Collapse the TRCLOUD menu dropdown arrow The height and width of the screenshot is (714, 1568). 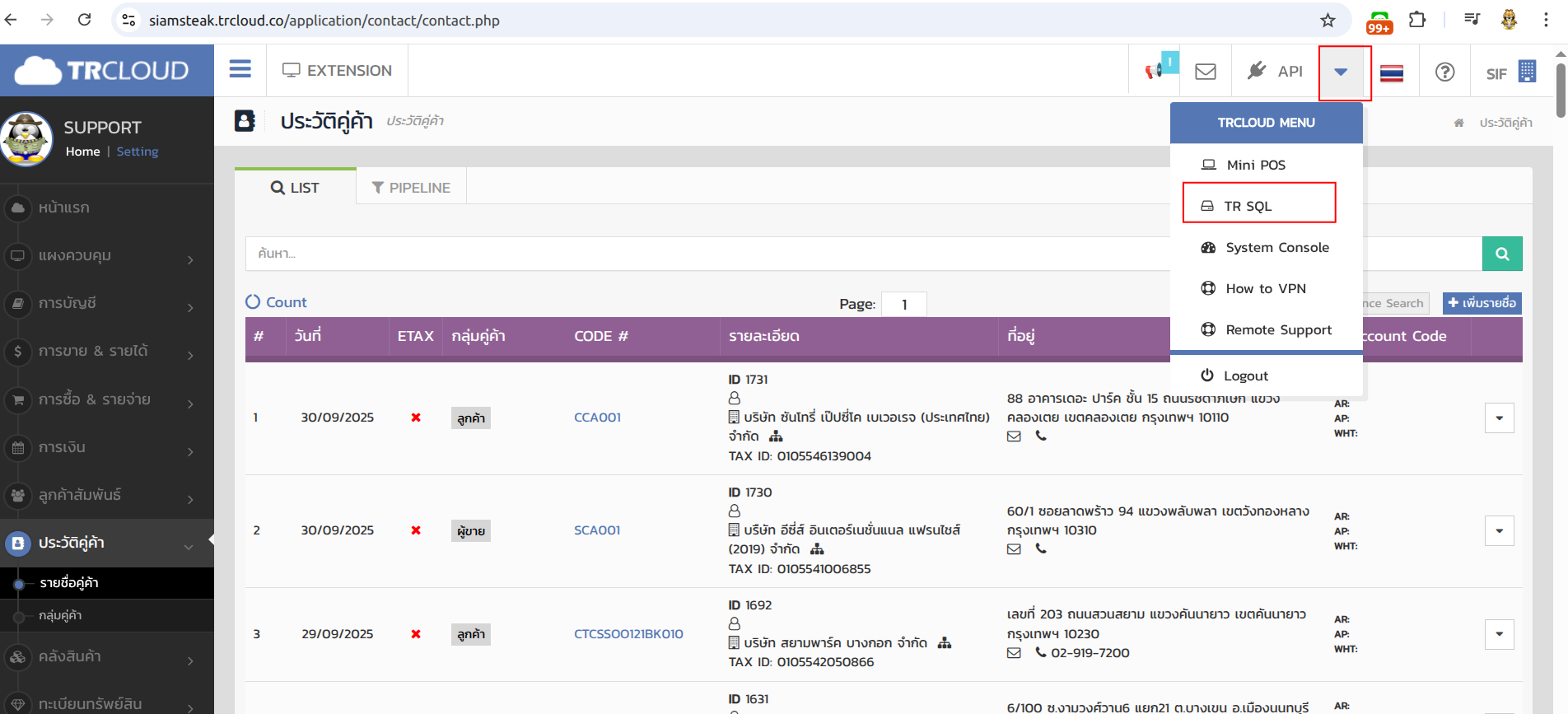[x=1341, y=72]
